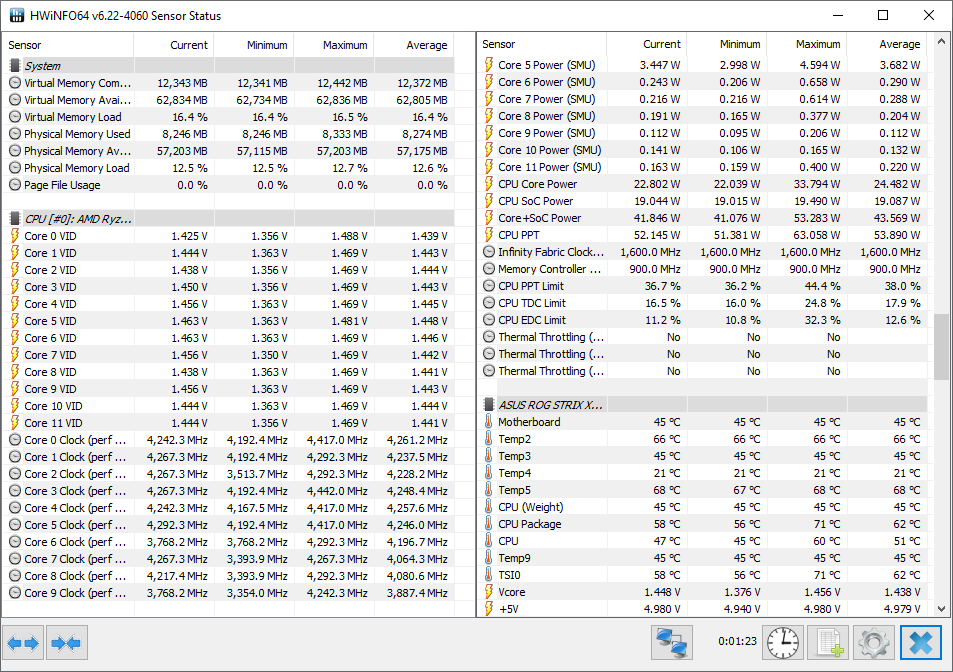Click the lightning icon beside Core 0 VID
The height and width of the screenshot is (672, 953).
(15, 236)
